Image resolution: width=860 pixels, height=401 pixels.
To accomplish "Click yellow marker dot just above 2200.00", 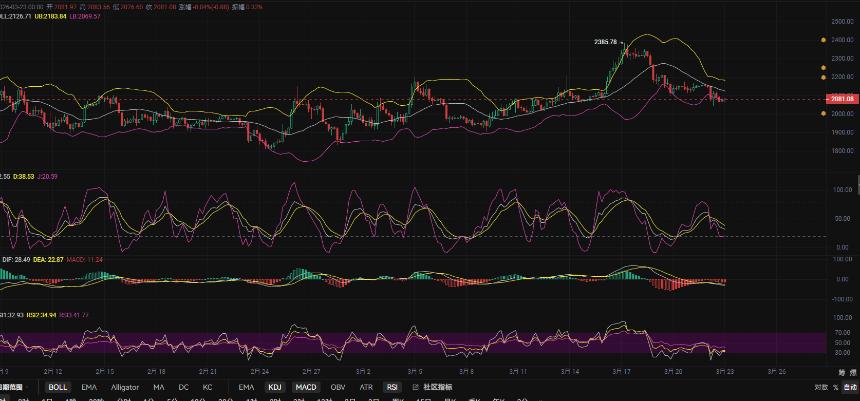I will [x=823, y=67].
